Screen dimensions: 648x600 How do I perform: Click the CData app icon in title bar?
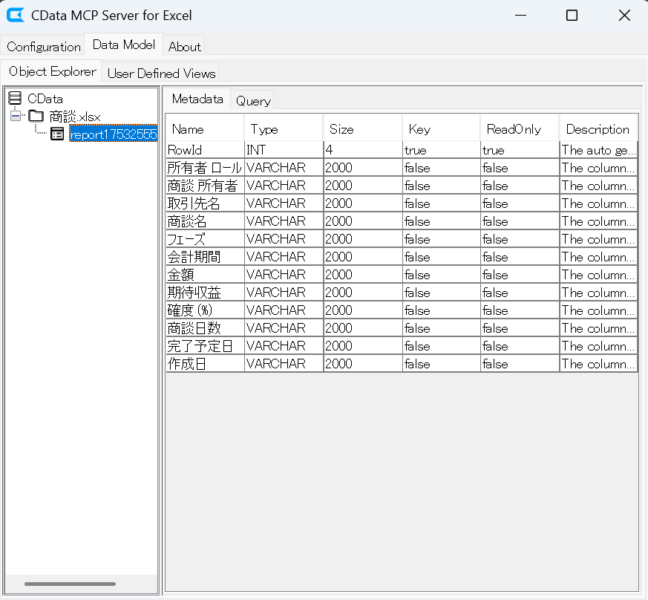(16, 15)
